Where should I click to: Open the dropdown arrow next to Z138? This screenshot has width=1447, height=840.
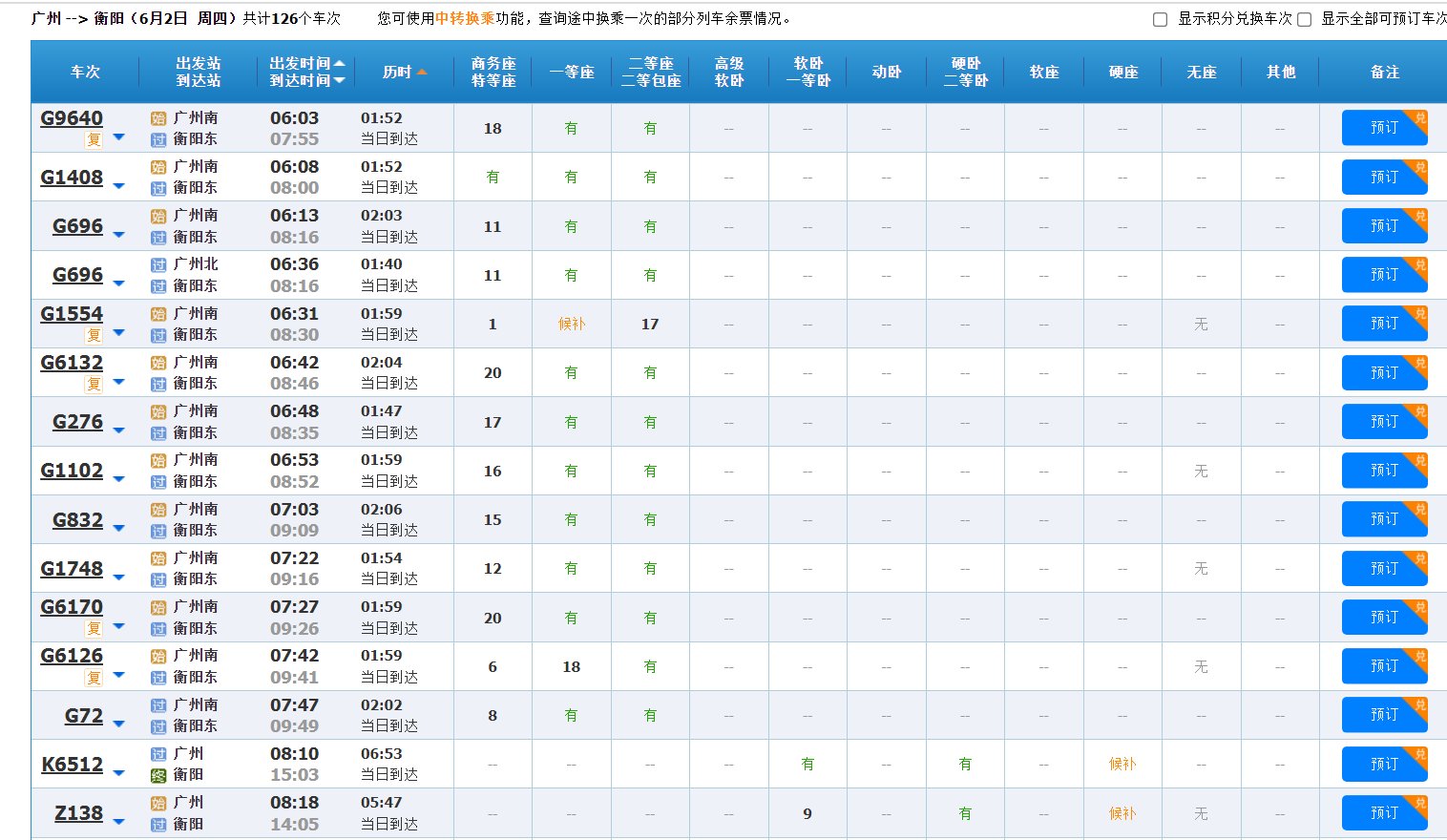[118, 821]
